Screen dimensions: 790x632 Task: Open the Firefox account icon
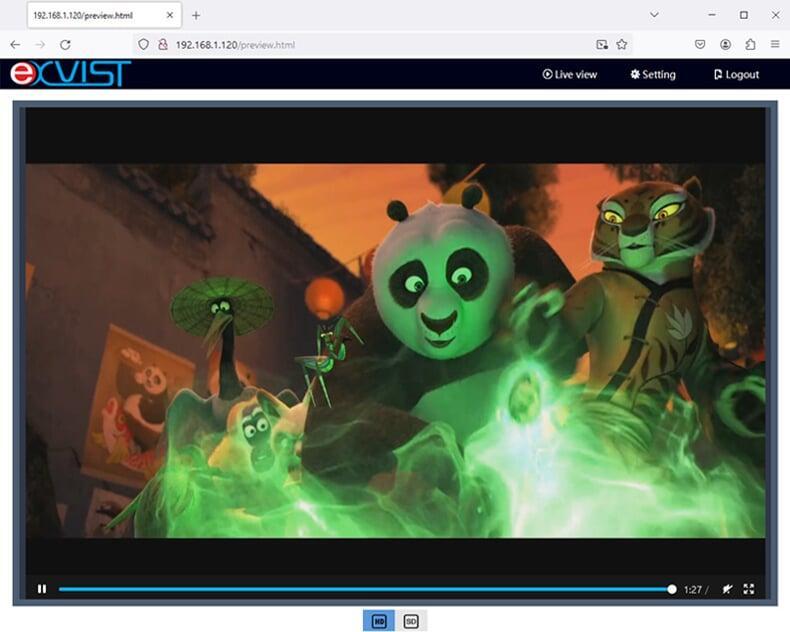(x=726, y=44)
